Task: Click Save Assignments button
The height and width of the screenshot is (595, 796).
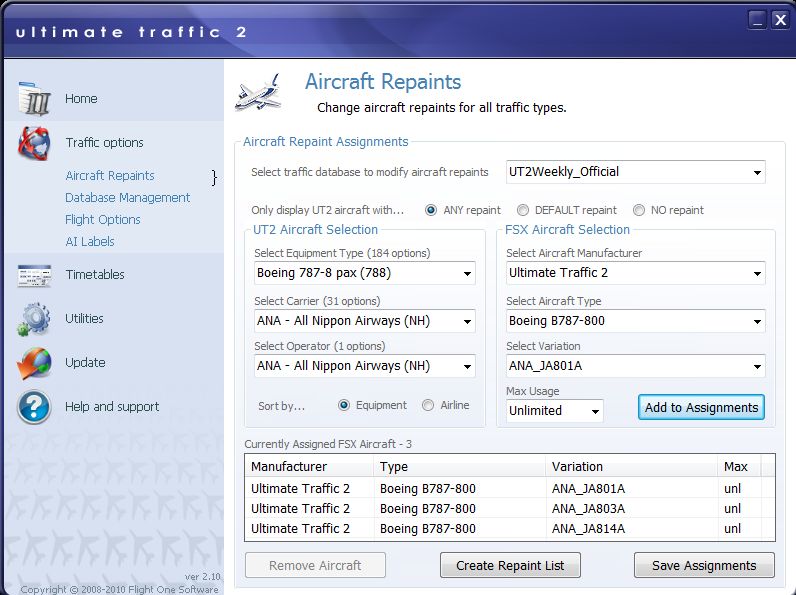Action: click(x=704, y=566)
